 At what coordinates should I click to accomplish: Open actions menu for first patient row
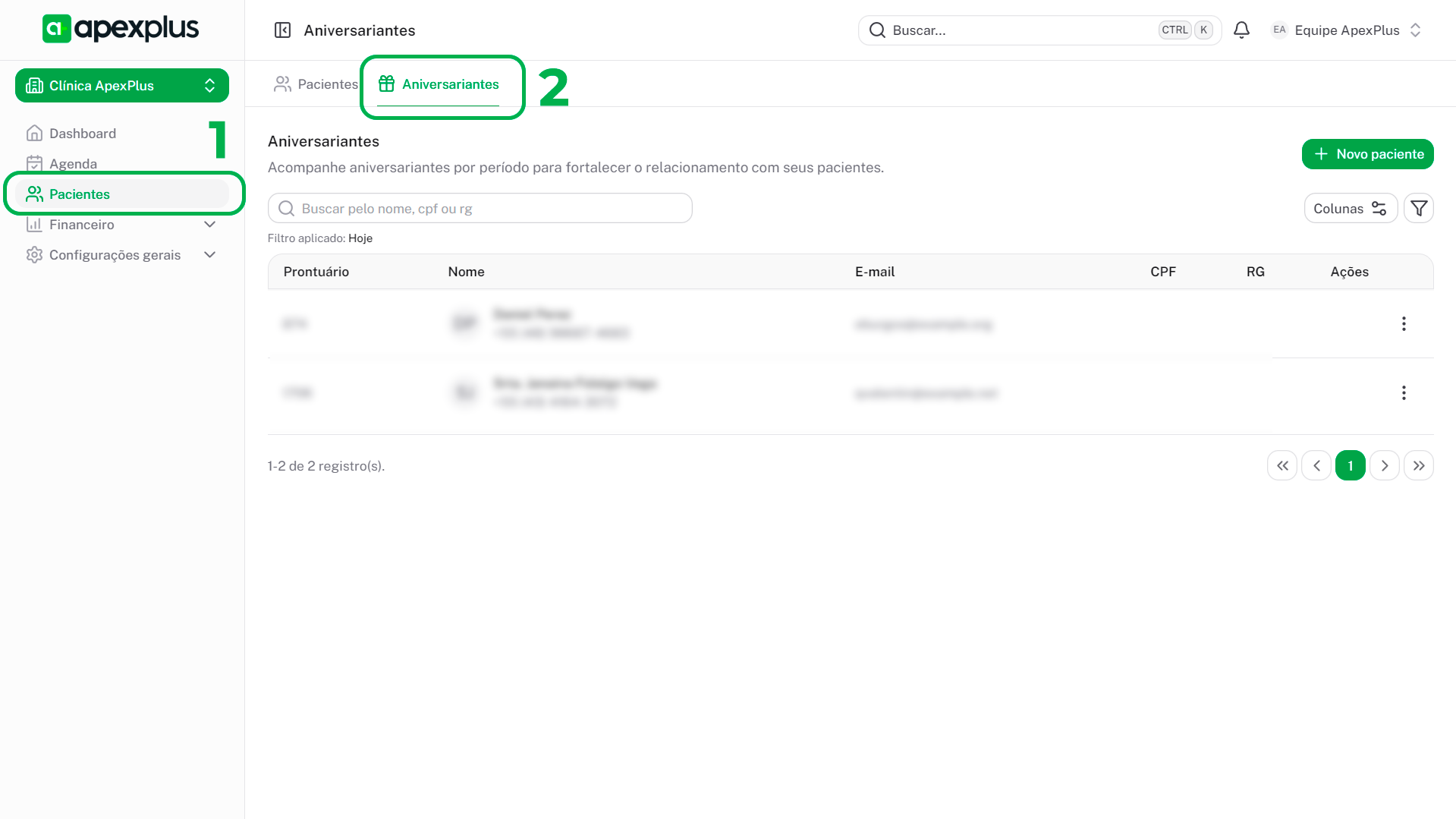pyautogui.click(x=1403, y=324)
